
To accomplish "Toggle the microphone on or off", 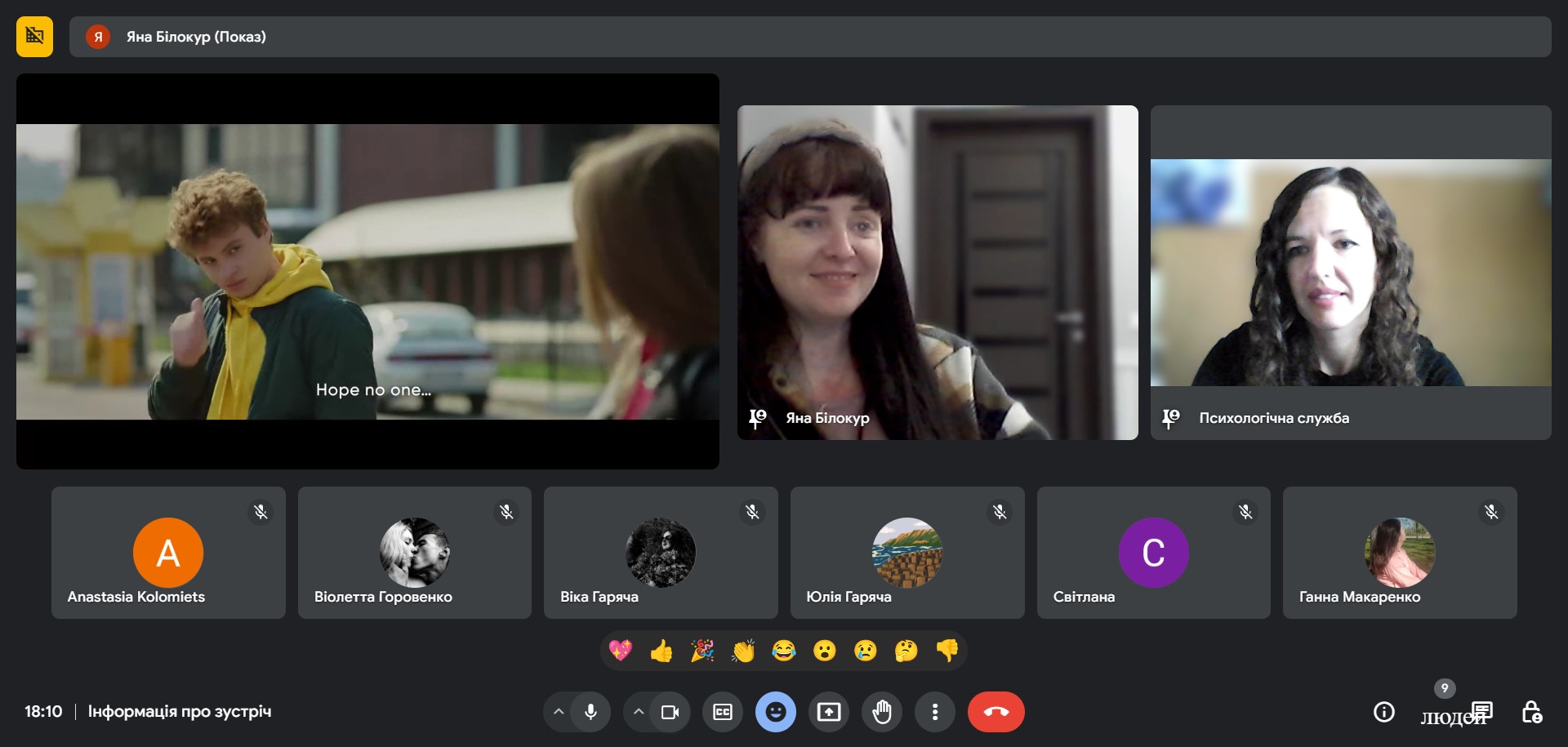I will [590, 712].
